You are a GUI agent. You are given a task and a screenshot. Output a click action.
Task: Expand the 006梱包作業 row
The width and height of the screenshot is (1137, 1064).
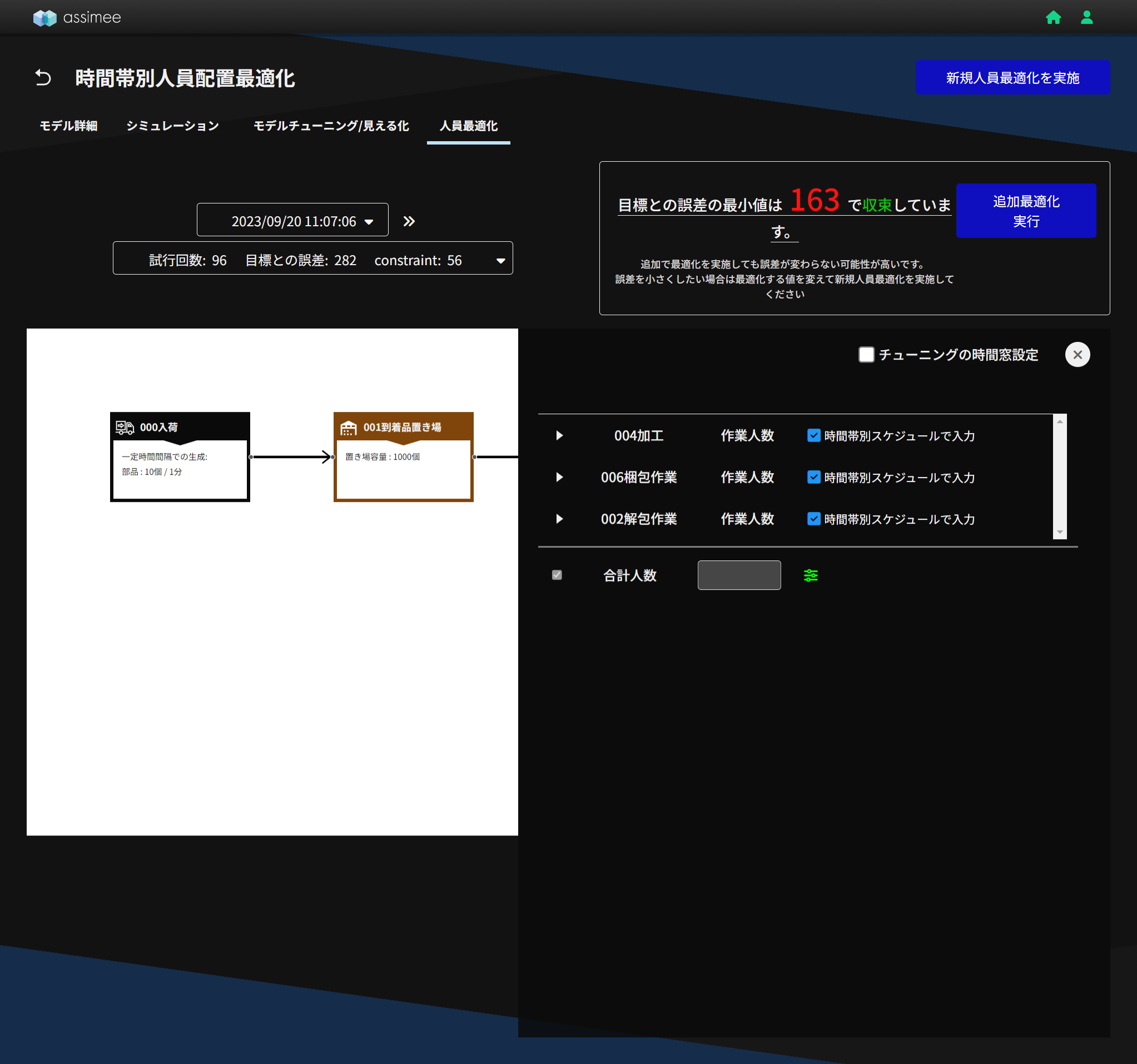pos(559,478)
